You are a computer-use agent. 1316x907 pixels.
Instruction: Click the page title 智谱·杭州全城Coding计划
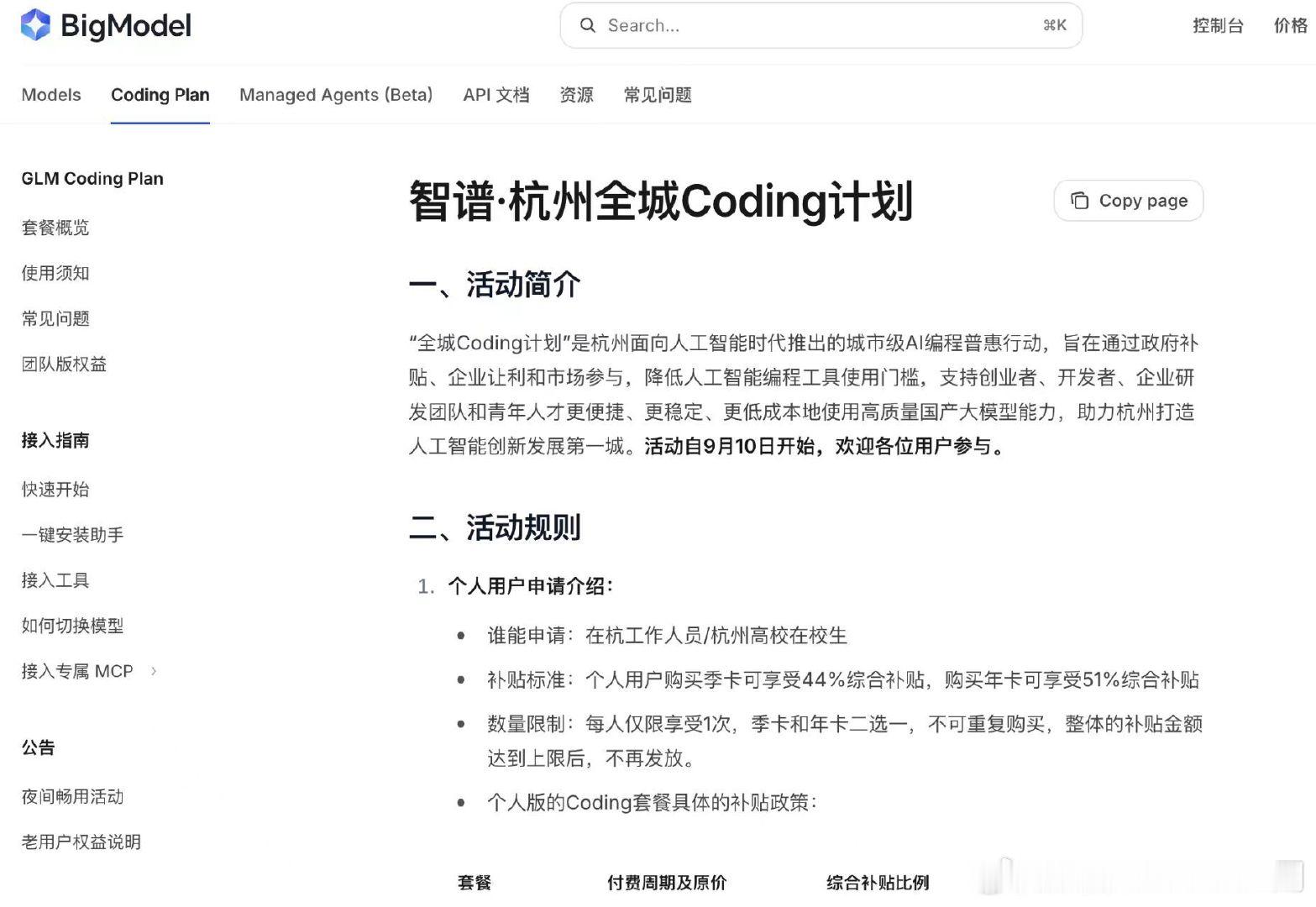[x=661, y=202]
